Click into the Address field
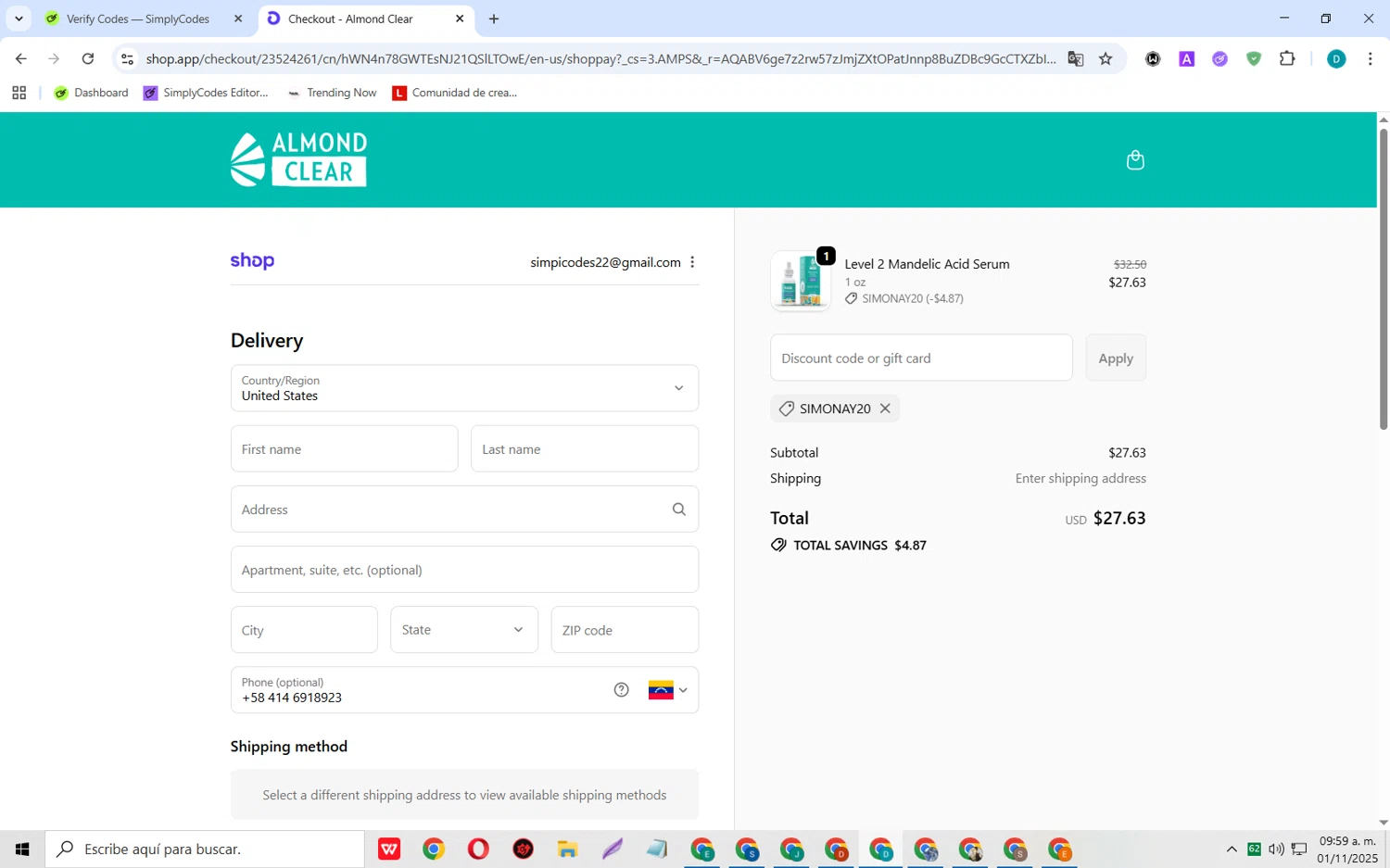The image size is (1390, 868). [464, 509]
